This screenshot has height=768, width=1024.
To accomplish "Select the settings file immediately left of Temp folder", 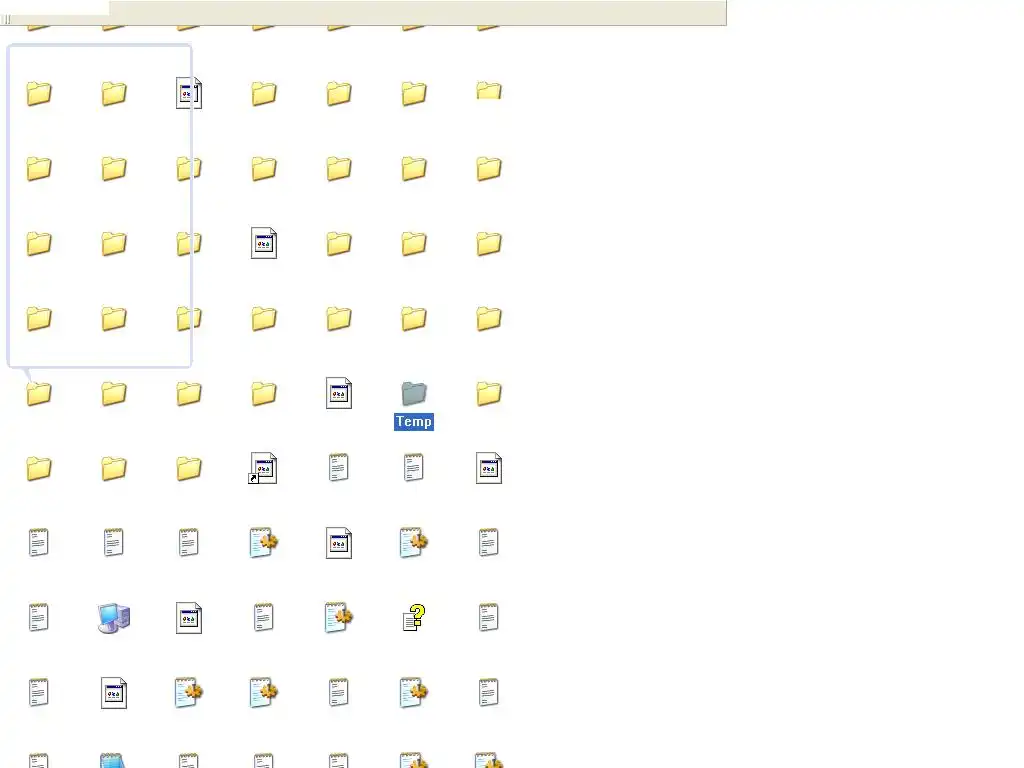I will tap(339, 393).
